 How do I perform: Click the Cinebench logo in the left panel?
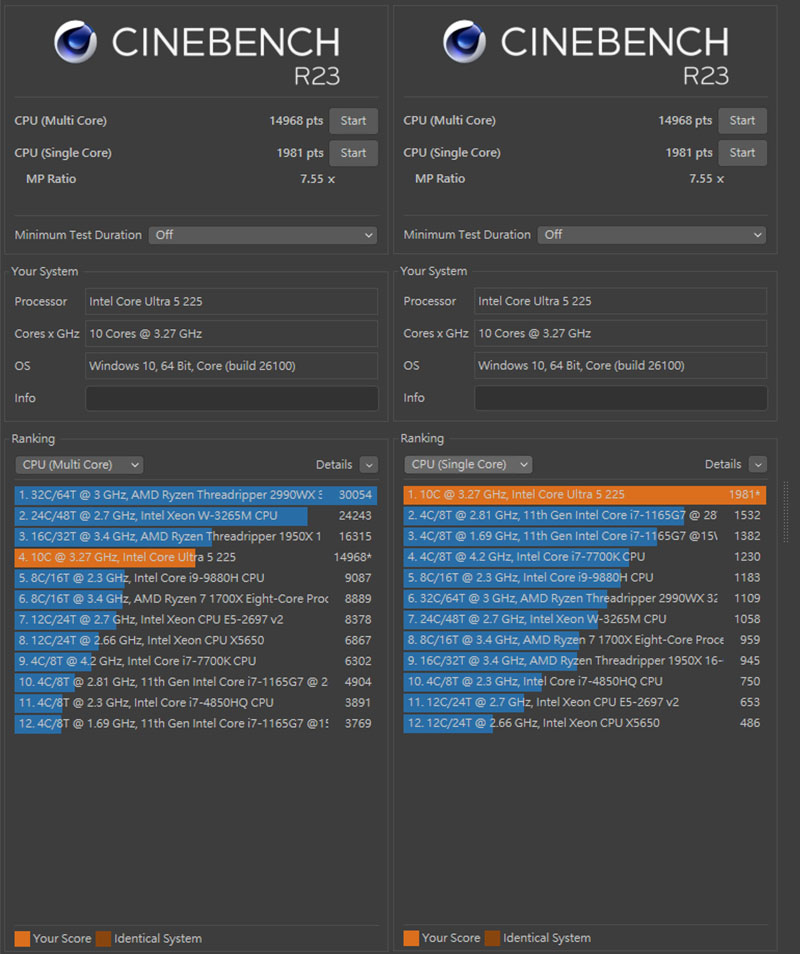coord(76,43)
